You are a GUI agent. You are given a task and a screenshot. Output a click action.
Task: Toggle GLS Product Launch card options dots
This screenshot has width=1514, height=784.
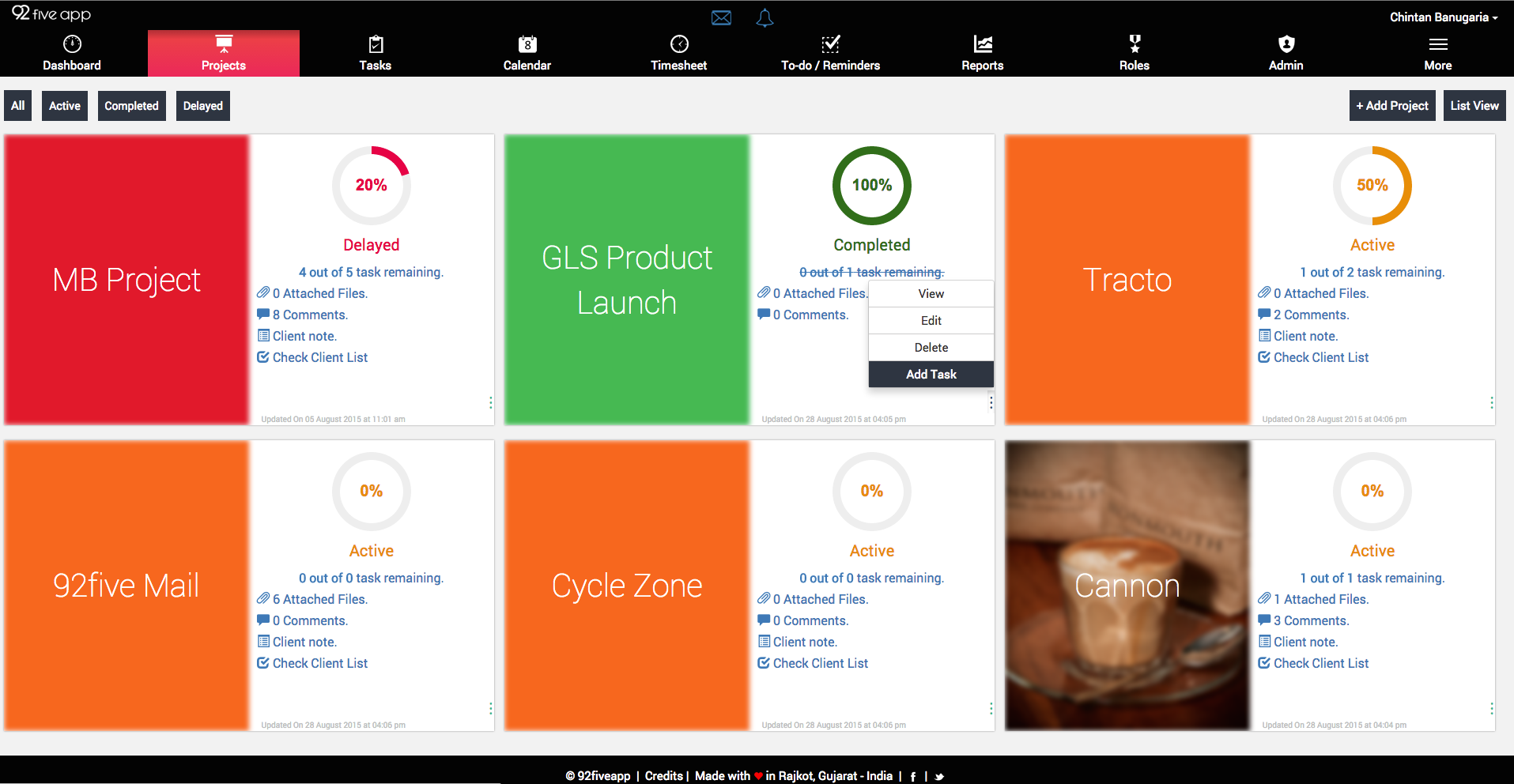pos(991,403)
